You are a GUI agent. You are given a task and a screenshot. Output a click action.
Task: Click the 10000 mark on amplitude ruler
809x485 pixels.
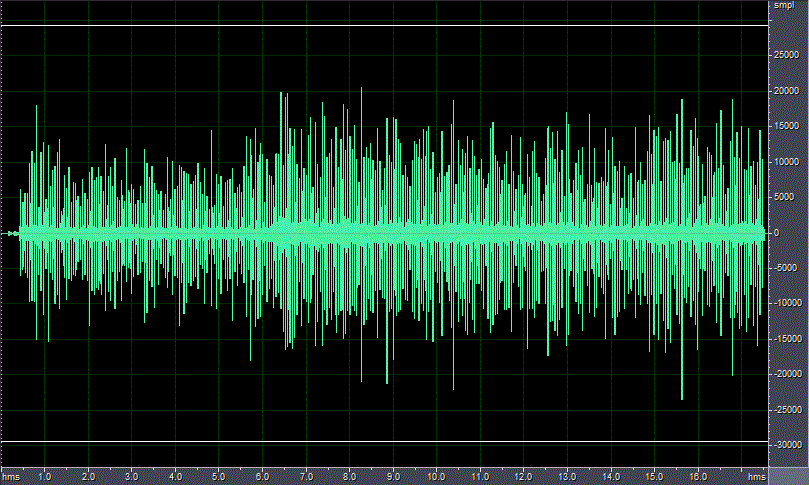click(x=786, y=162)
